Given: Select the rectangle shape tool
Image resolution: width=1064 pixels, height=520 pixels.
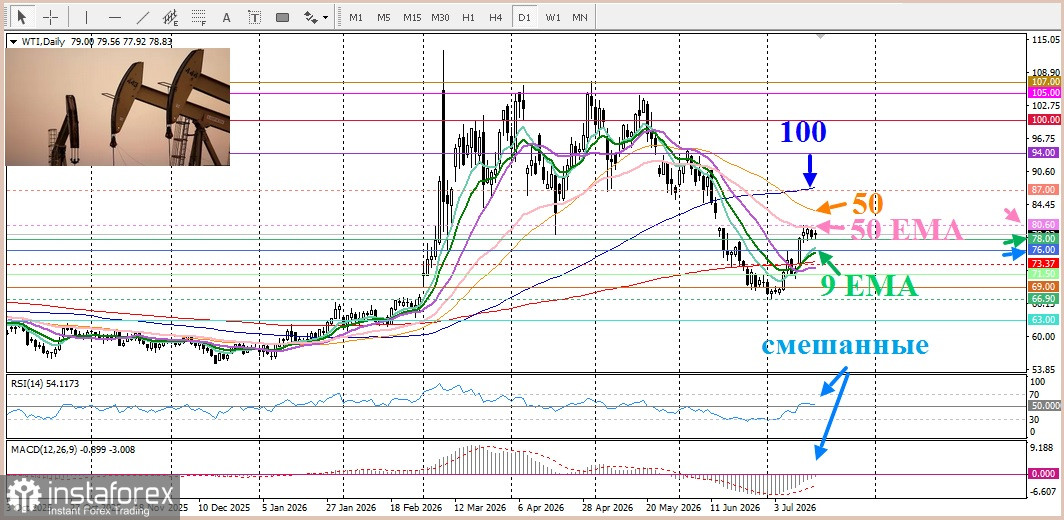Looking at the screenshot, I should coord(283,16).
